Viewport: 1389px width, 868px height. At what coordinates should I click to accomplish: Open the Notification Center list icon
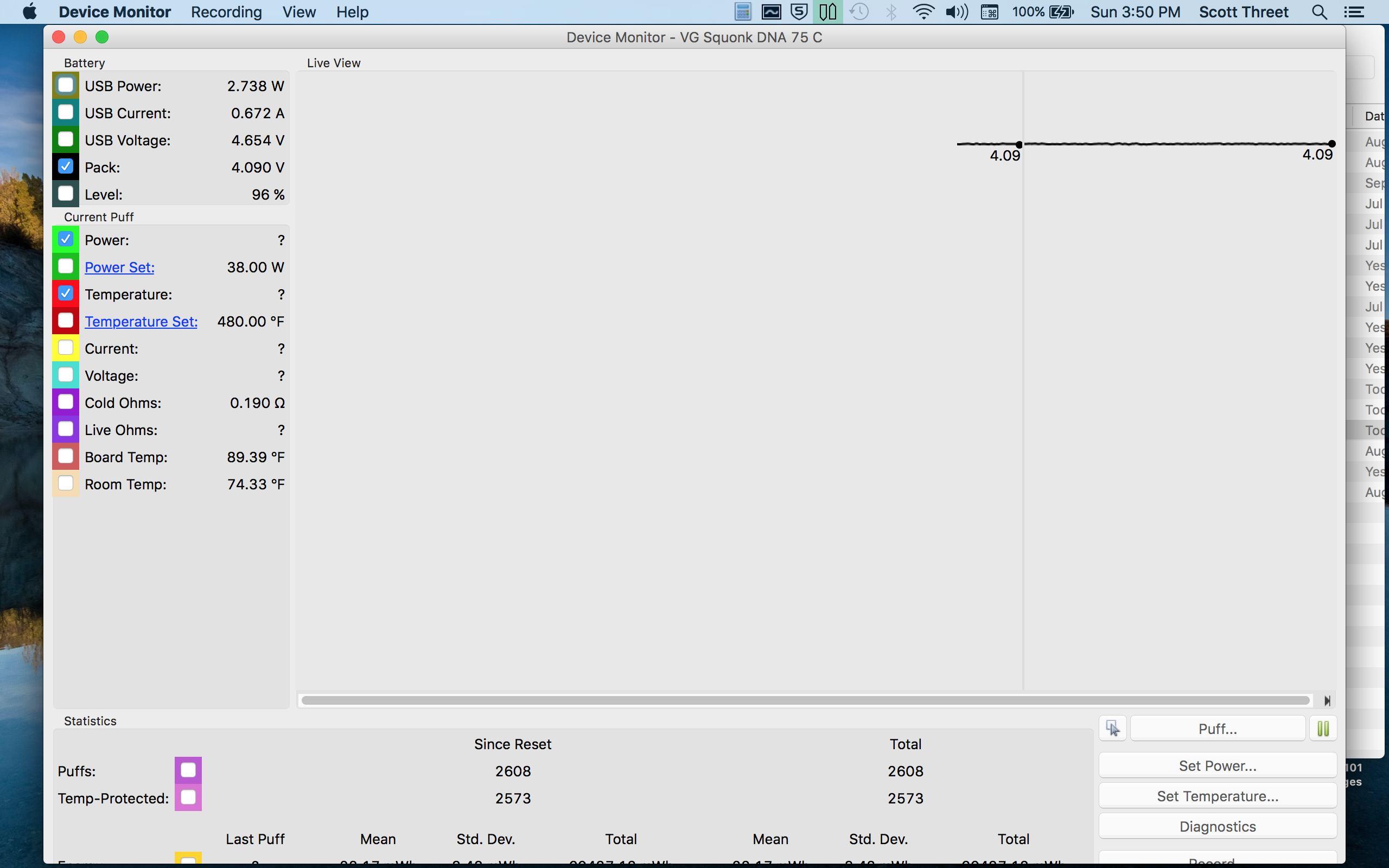1354,12
